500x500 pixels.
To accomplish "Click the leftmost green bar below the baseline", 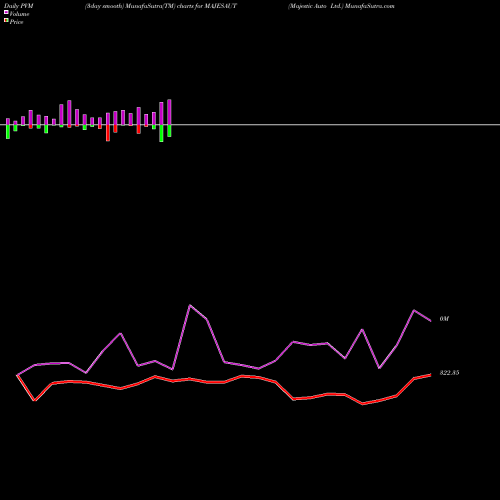I will click(x=8, y=132).
